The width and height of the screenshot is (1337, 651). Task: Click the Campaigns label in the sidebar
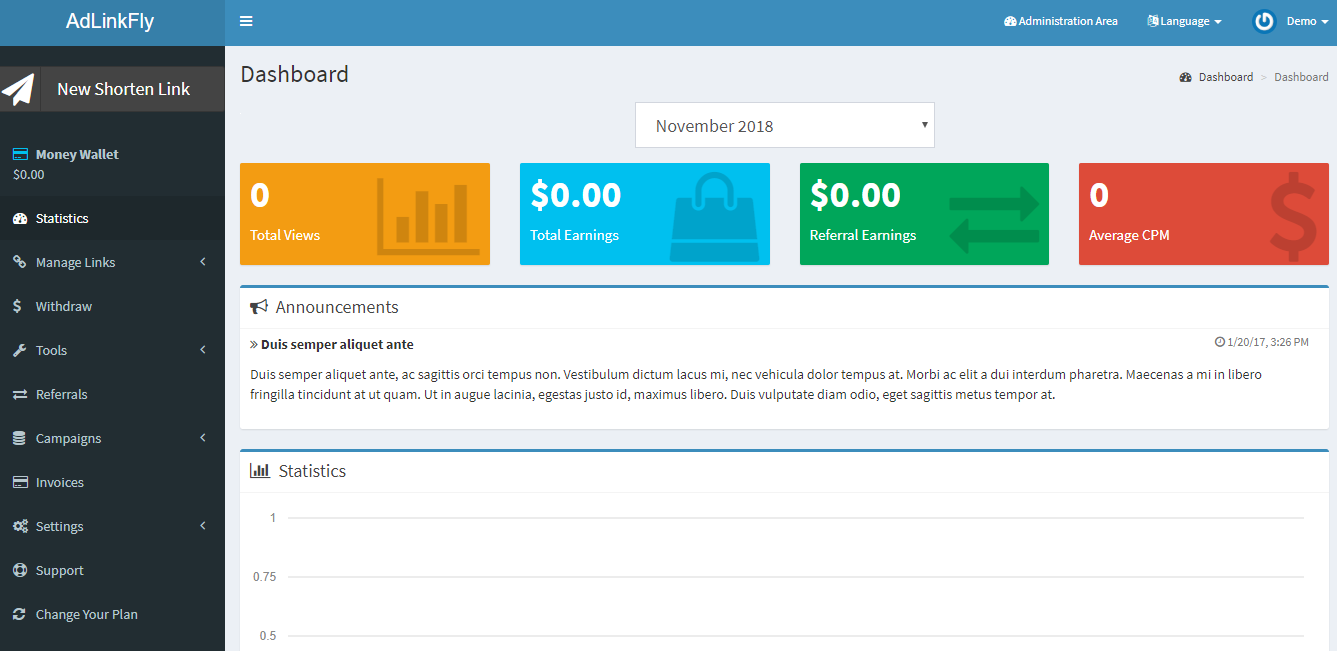[x=69, y=438]
